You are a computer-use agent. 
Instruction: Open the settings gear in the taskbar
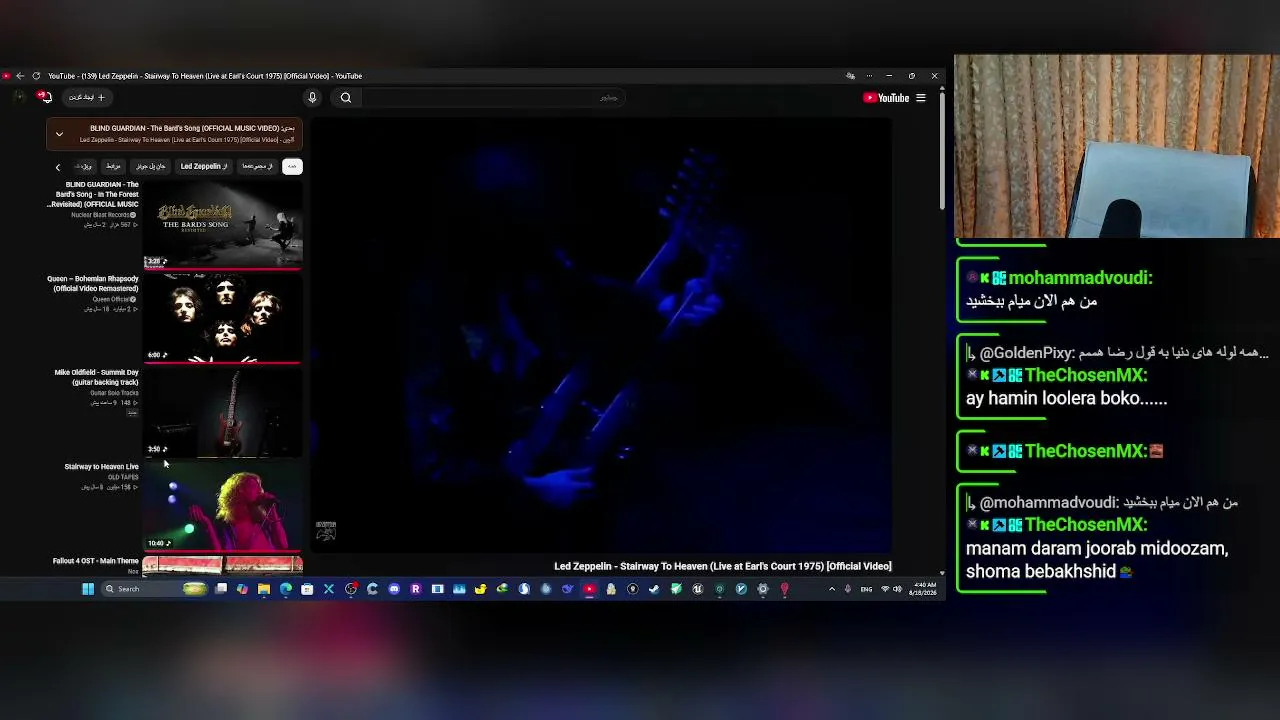click(763, 589)
